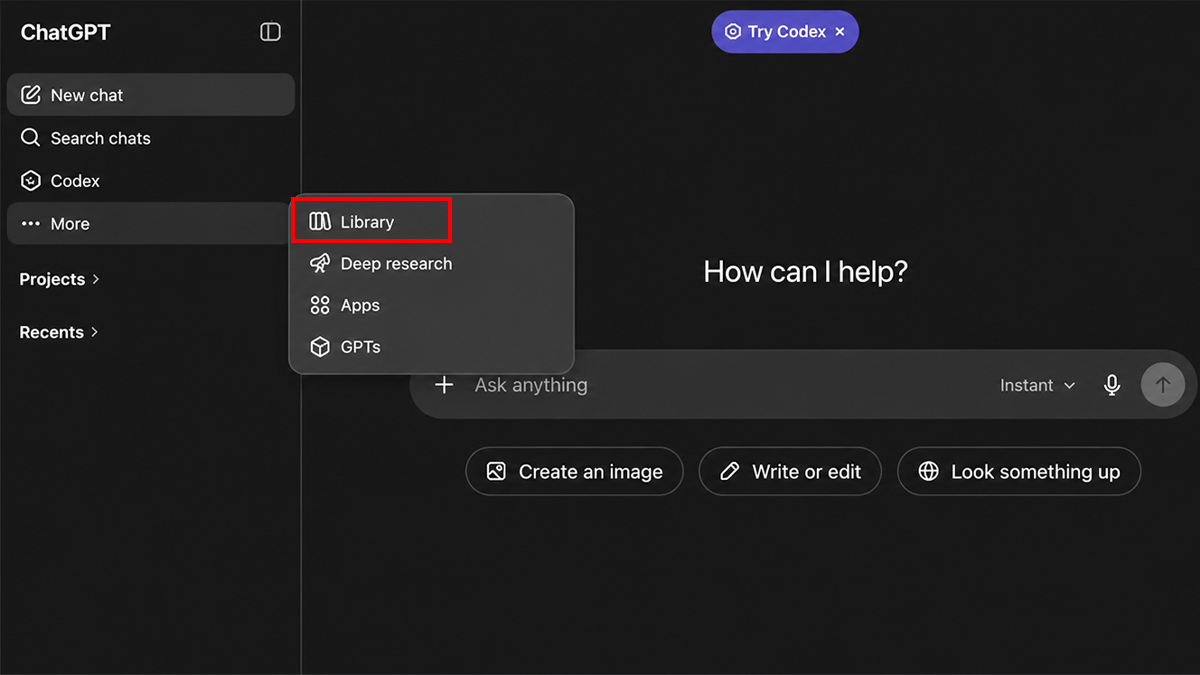Click the Apps grid icon
This screenshot has width=1200, height=675.
[320, 305]
